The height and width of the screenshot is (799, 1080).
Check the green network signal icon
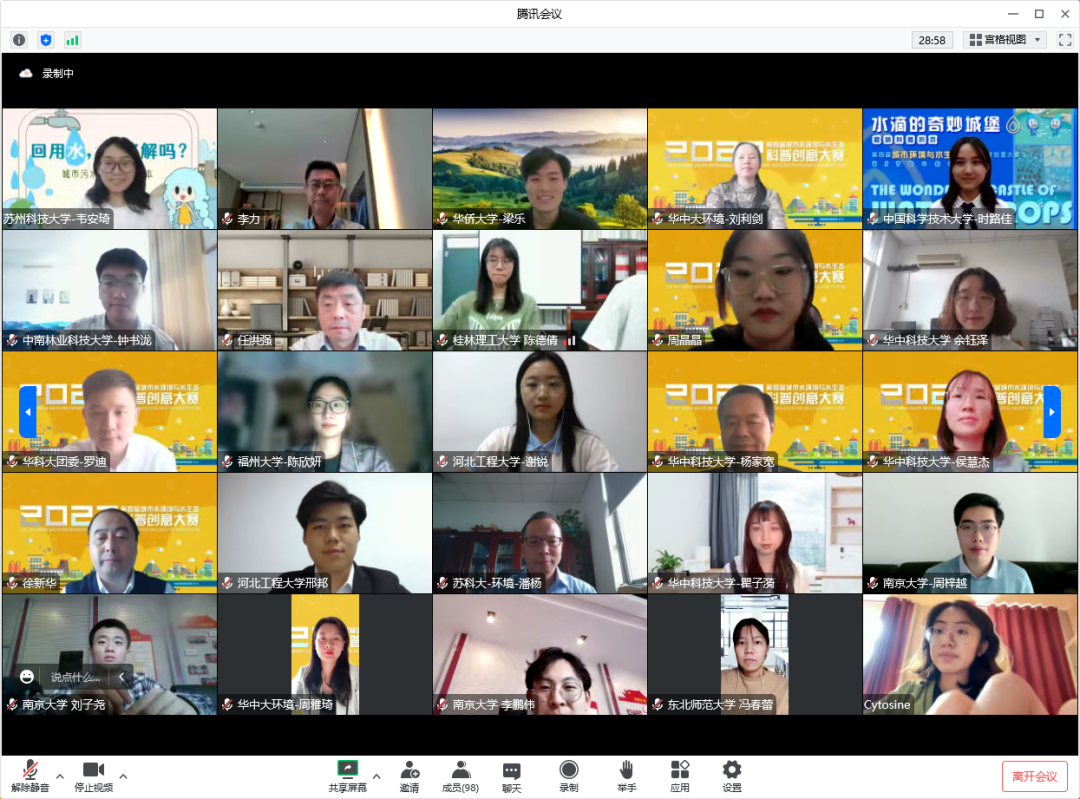(72, 40)
